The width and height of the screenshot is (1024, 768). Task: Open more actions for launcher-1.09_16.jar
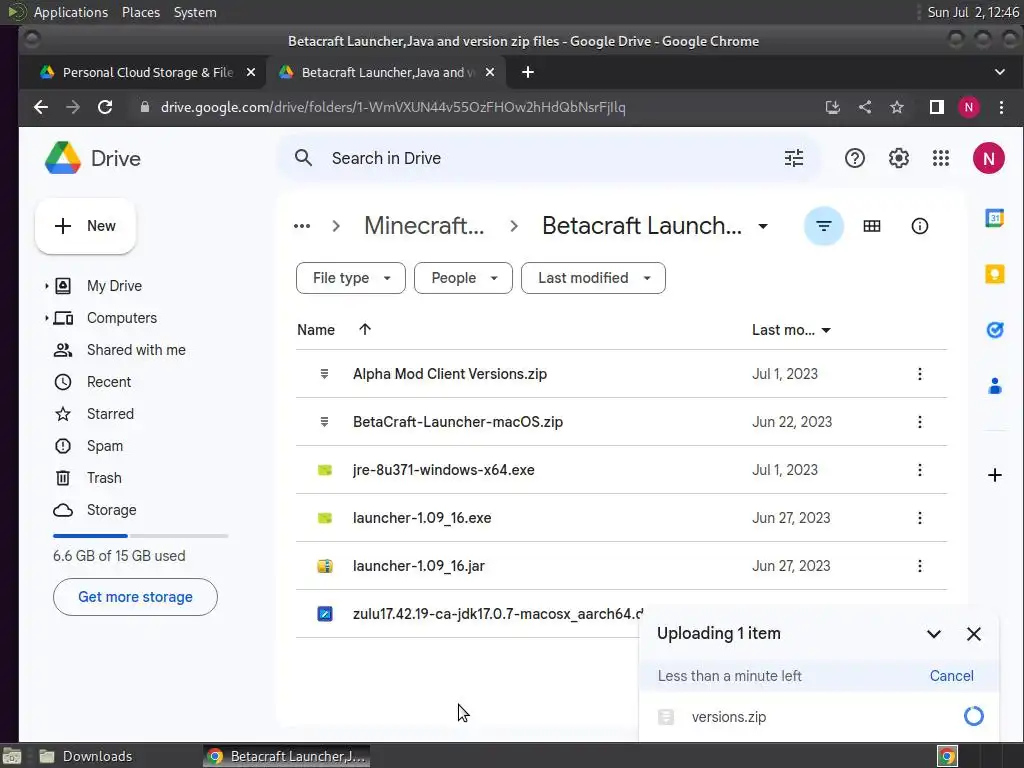coord(920,566)
